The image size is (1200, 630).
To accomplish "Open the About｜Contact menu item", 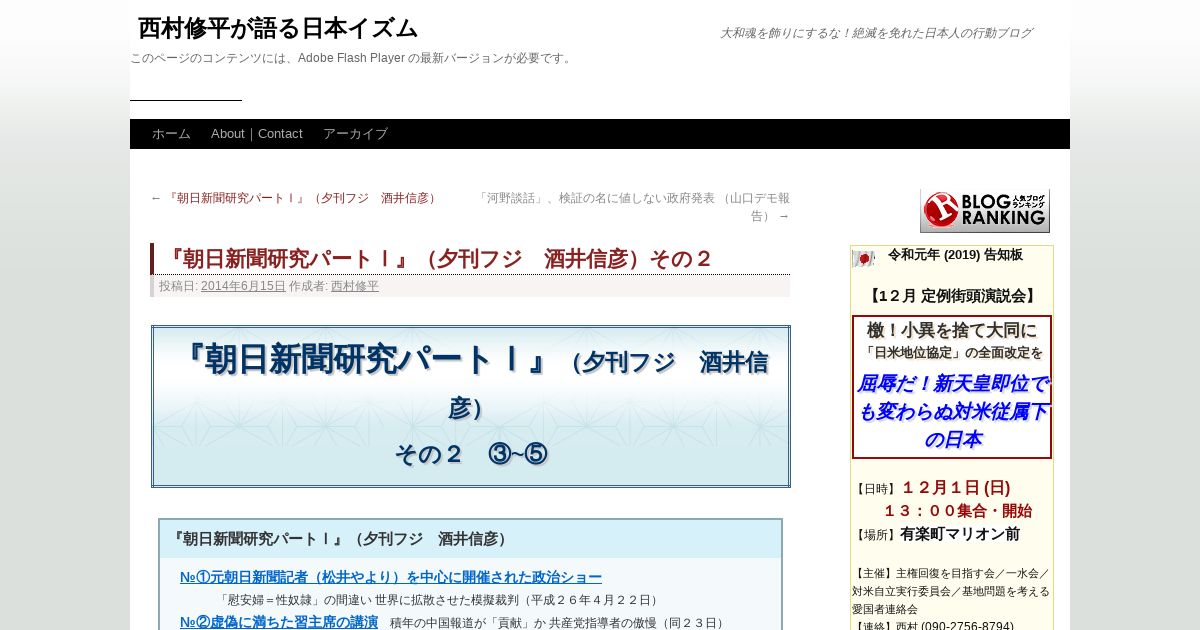I will pyautogui.click(x=257, y=134).
